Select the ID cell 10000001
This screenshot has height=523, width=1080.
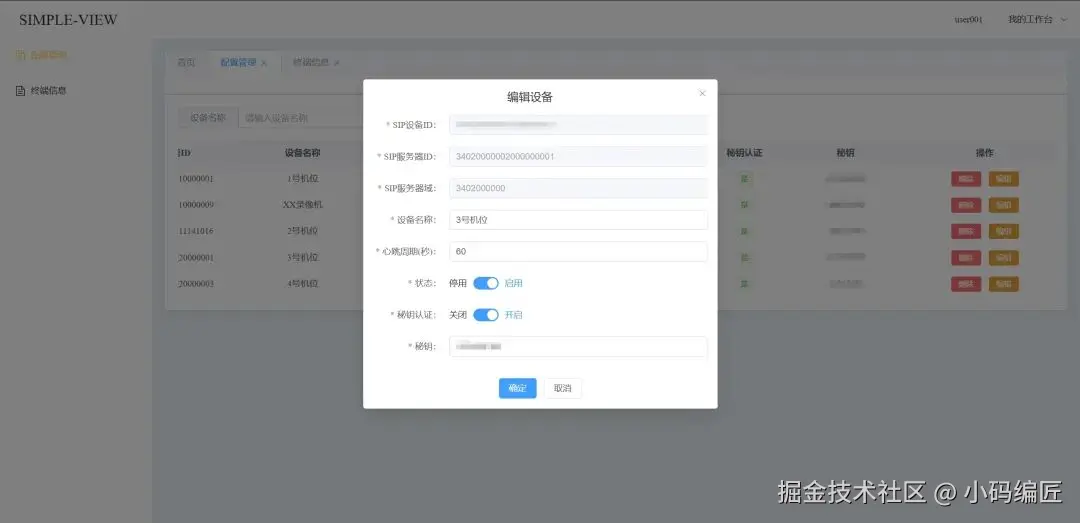196,179
